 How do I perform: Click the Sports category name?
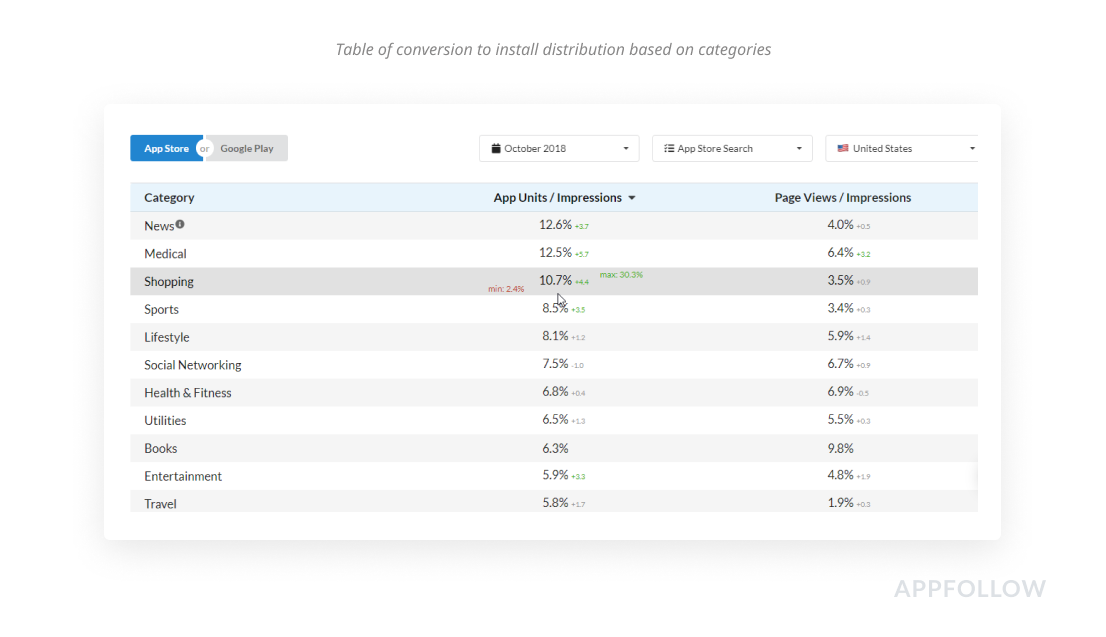pyautogui.click(x=162, y=310)
